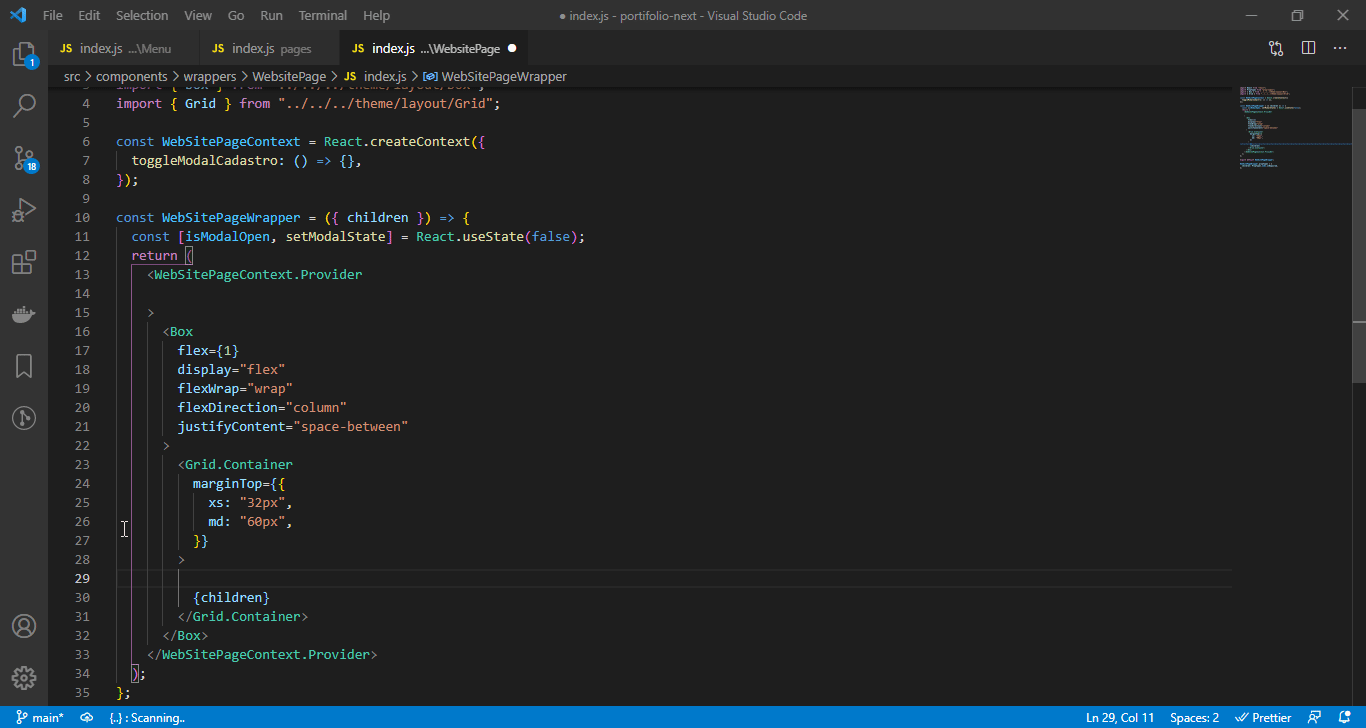Open the Manage gear icon
The height and width of the screenshot is (728, 1366).
24,678
